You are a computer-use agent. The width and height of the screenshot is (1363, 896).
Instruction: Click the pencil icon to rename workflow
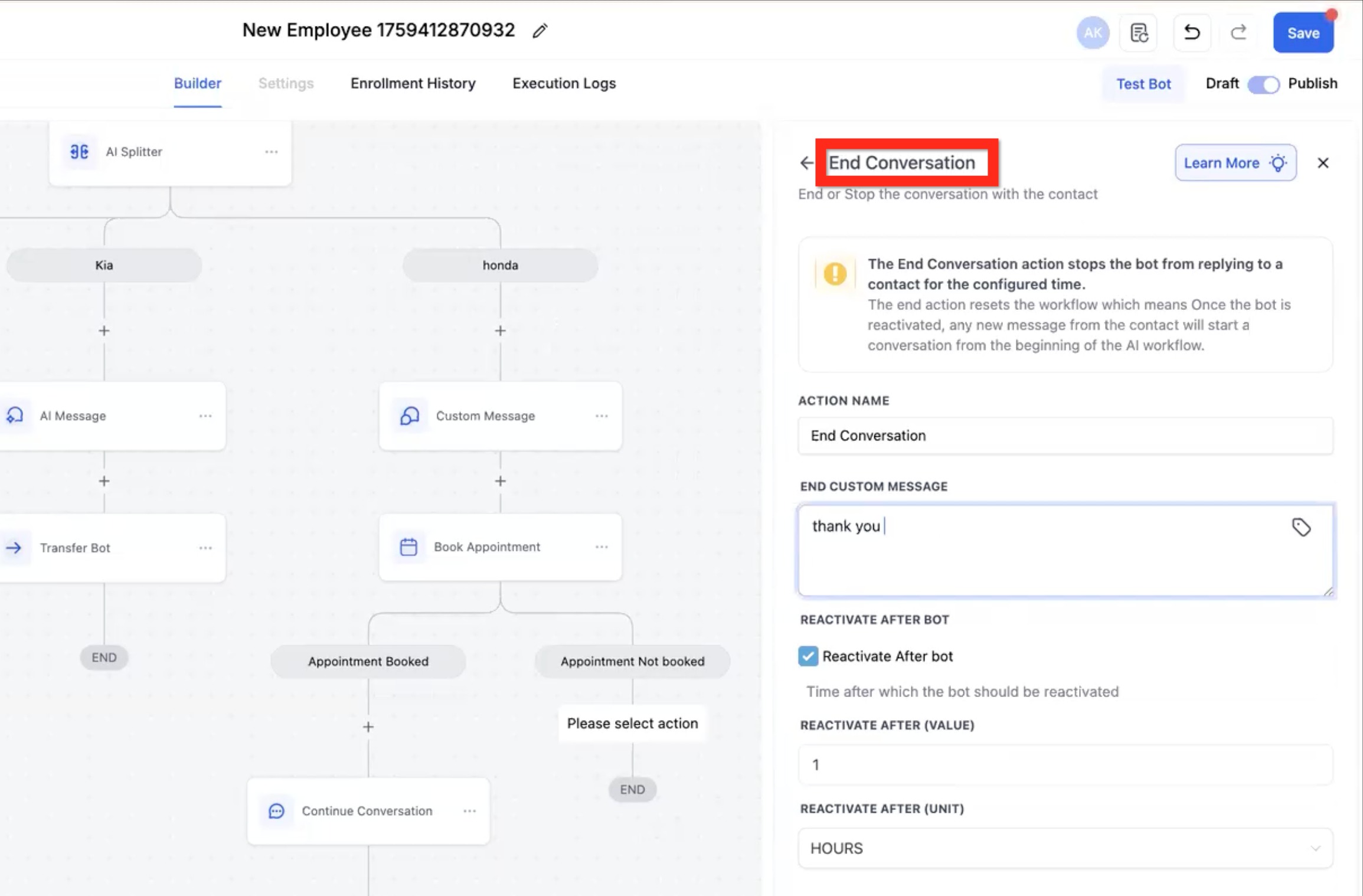point(540,31)
